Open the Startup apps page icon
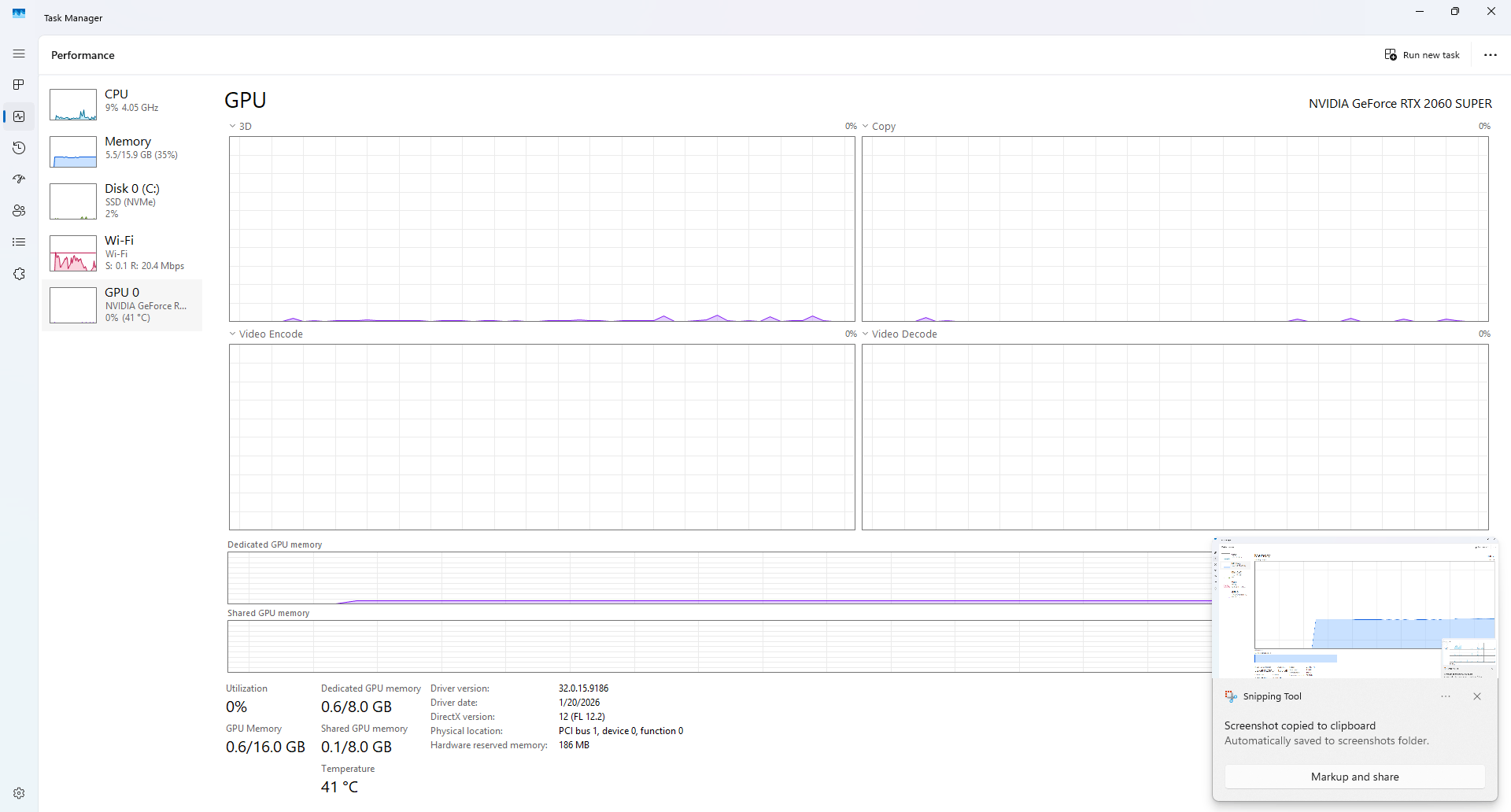The height and width of the screenshot is (812, 1511). tap(19, 179)
